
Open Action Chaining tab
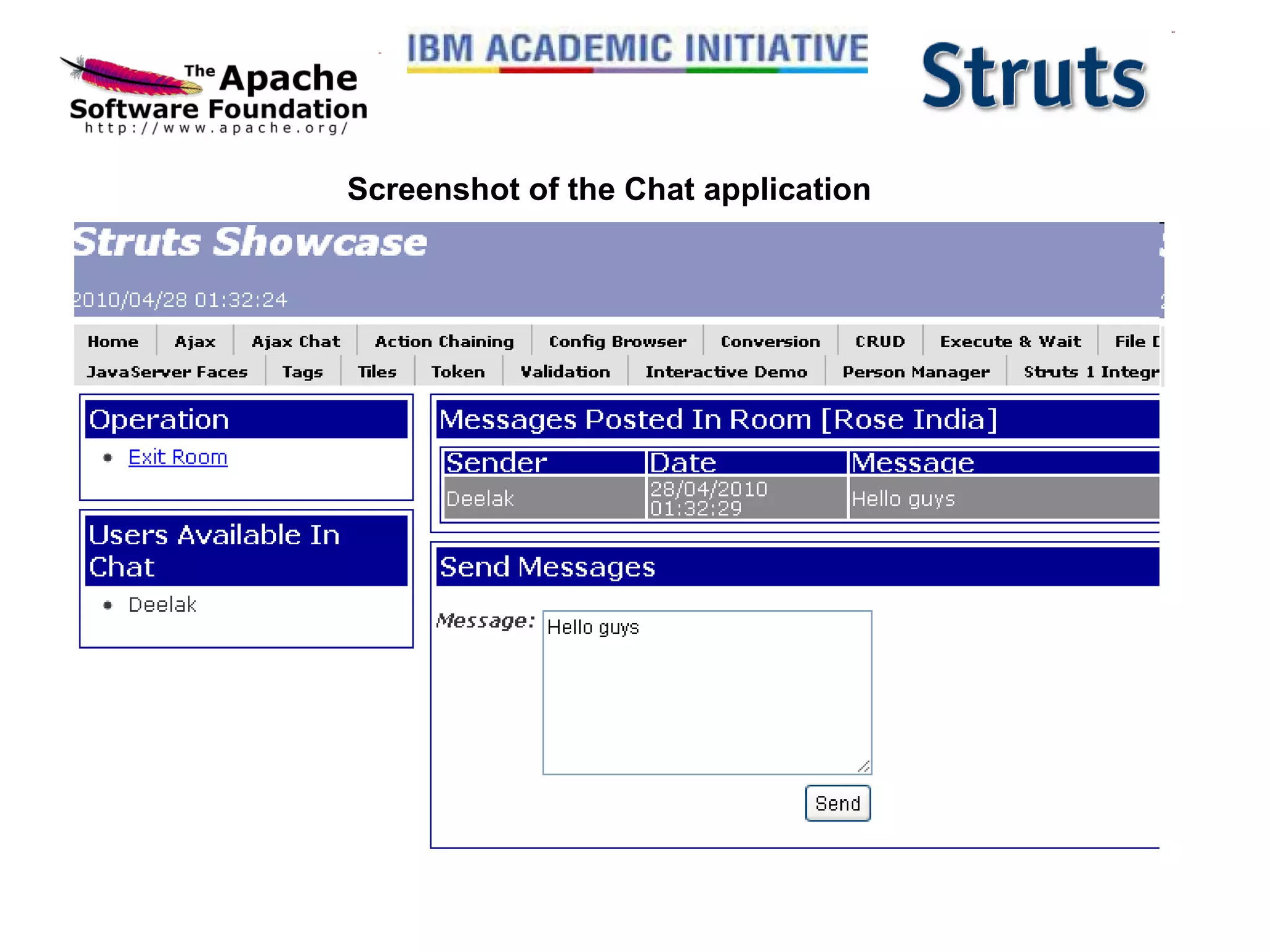tap(445, 341)
